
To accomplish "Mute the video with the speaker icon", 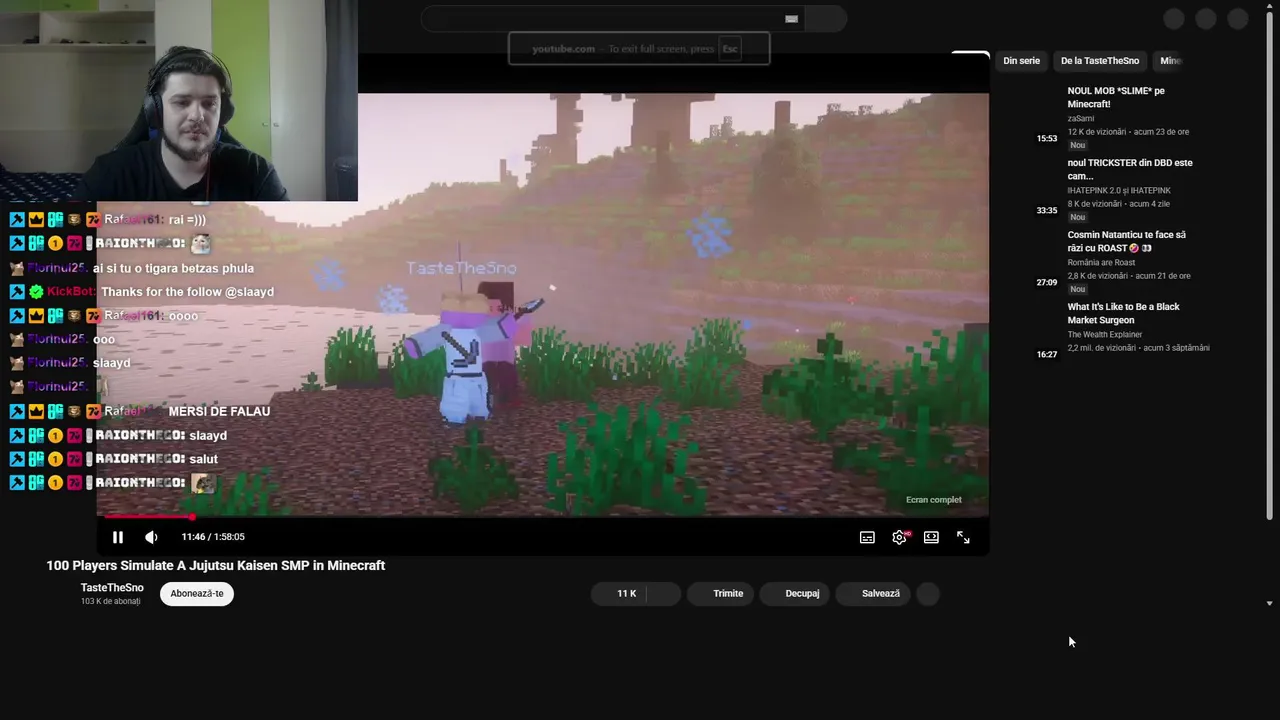I will [x=151, y=537].
